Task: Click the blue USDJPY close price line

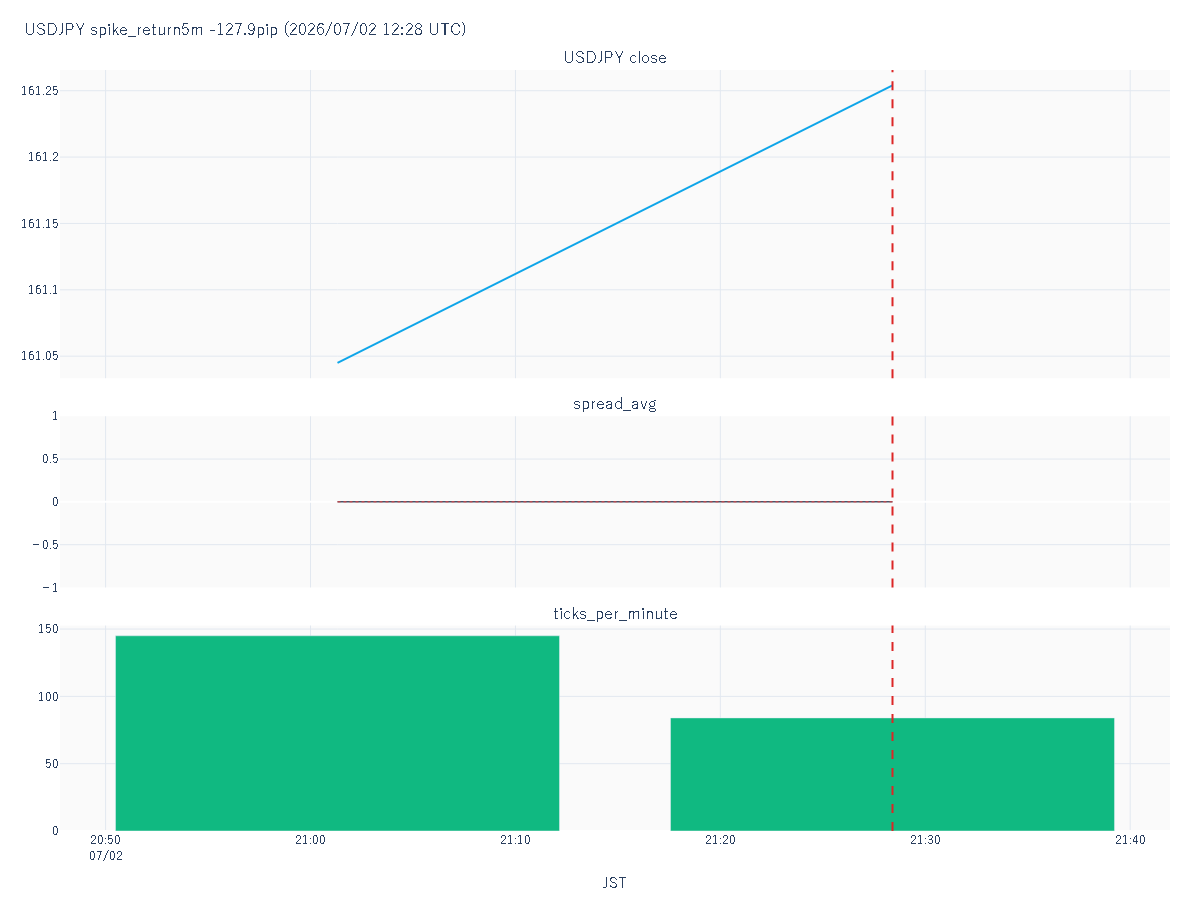Action: tap(615, 224)
